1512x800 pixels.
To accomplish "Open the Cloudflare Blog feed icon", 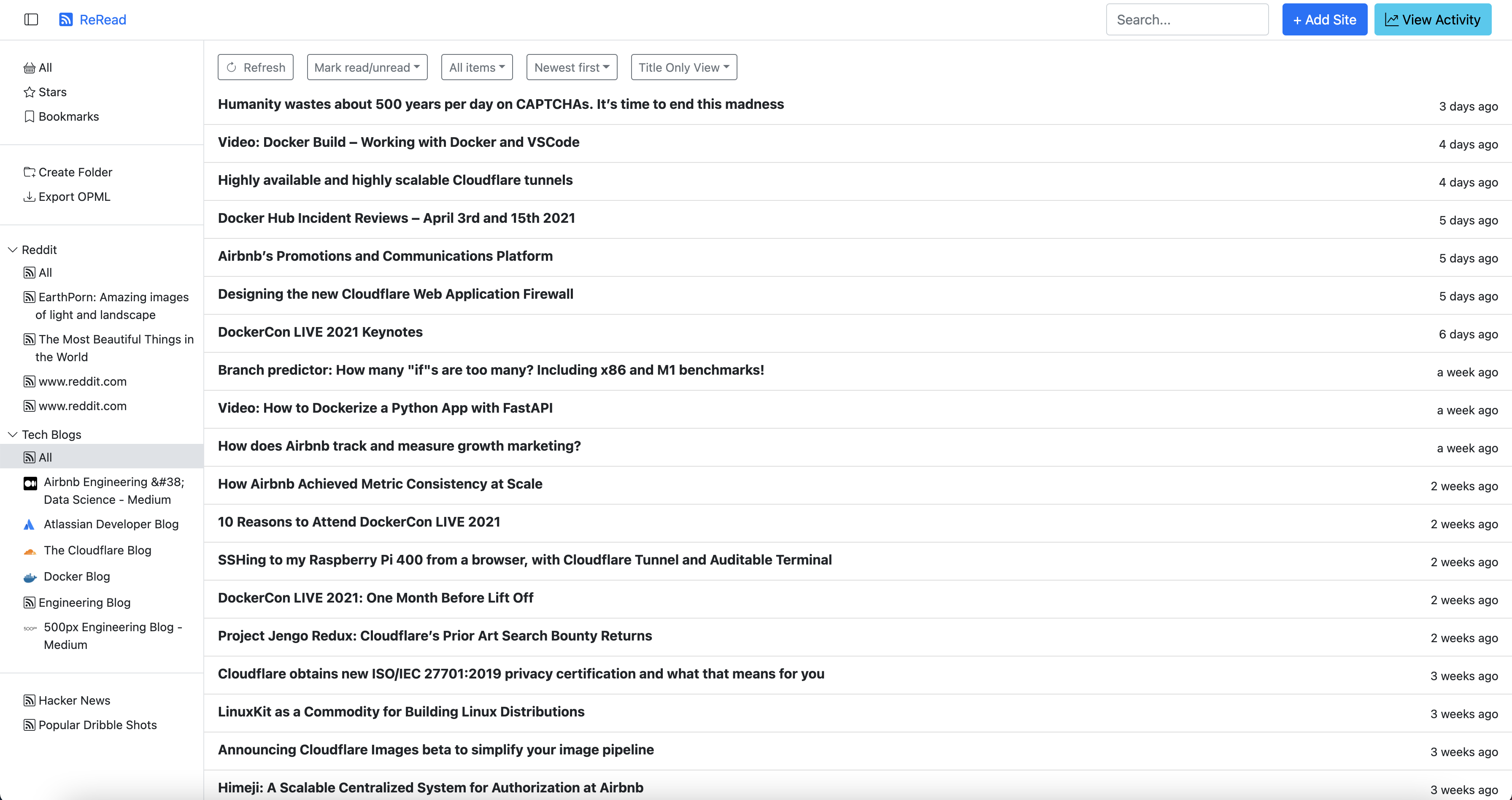I will click(30, 551).
